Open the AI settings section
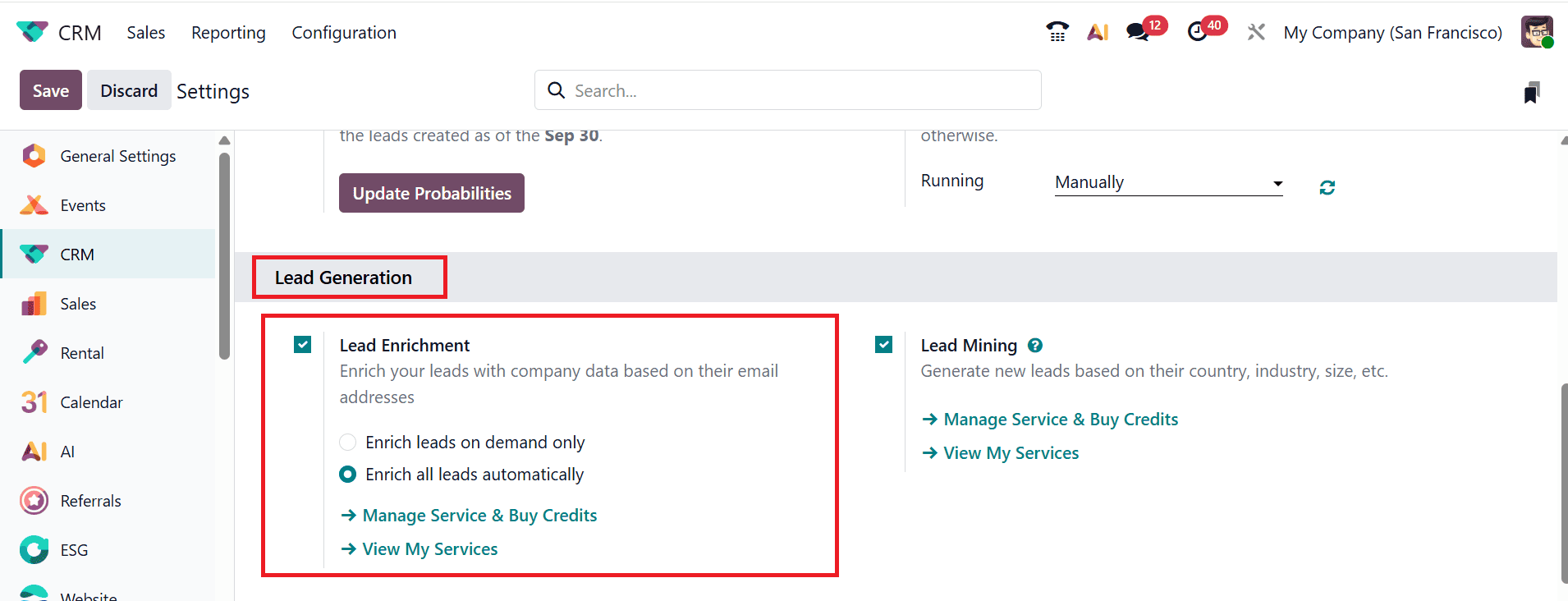Screen dimensions: 1568x601 (x=34, y=451)
